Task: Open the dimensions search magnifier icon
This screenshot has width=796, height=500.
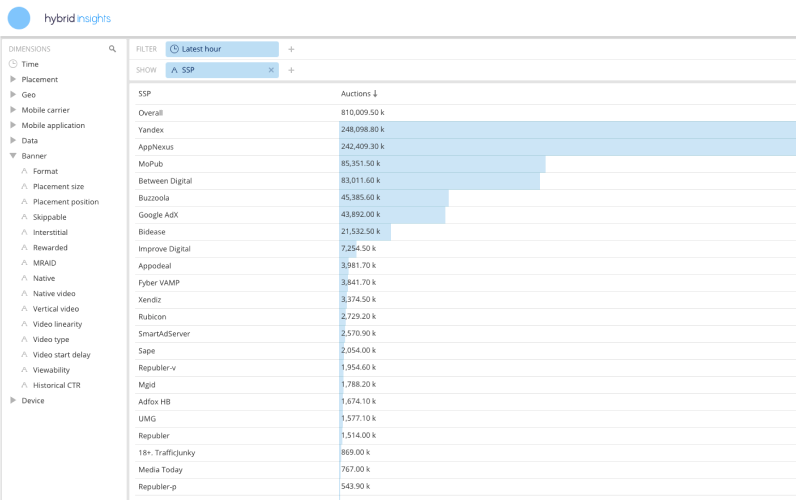Action: (x=112, y=49)
